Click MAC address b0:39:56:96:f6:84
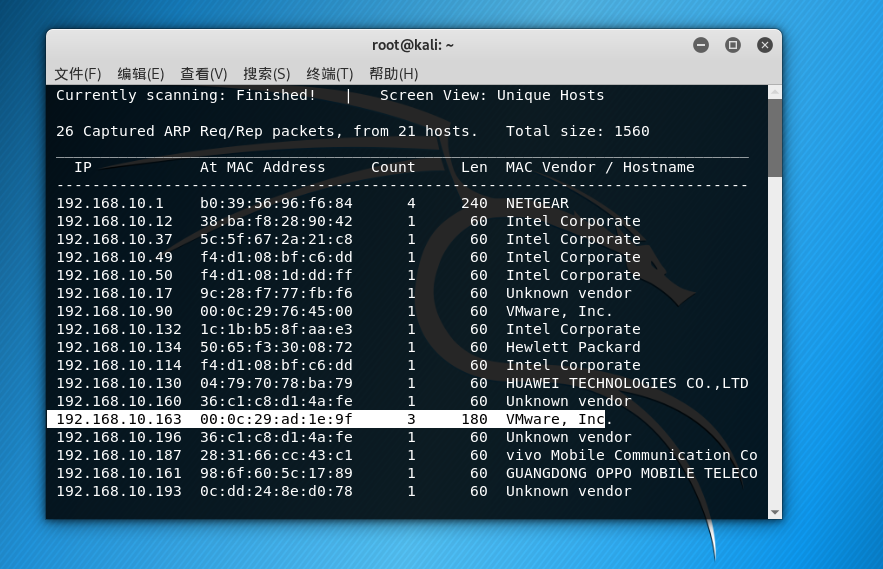The height and width of the screenshot is (569, 883). (277, 203)
